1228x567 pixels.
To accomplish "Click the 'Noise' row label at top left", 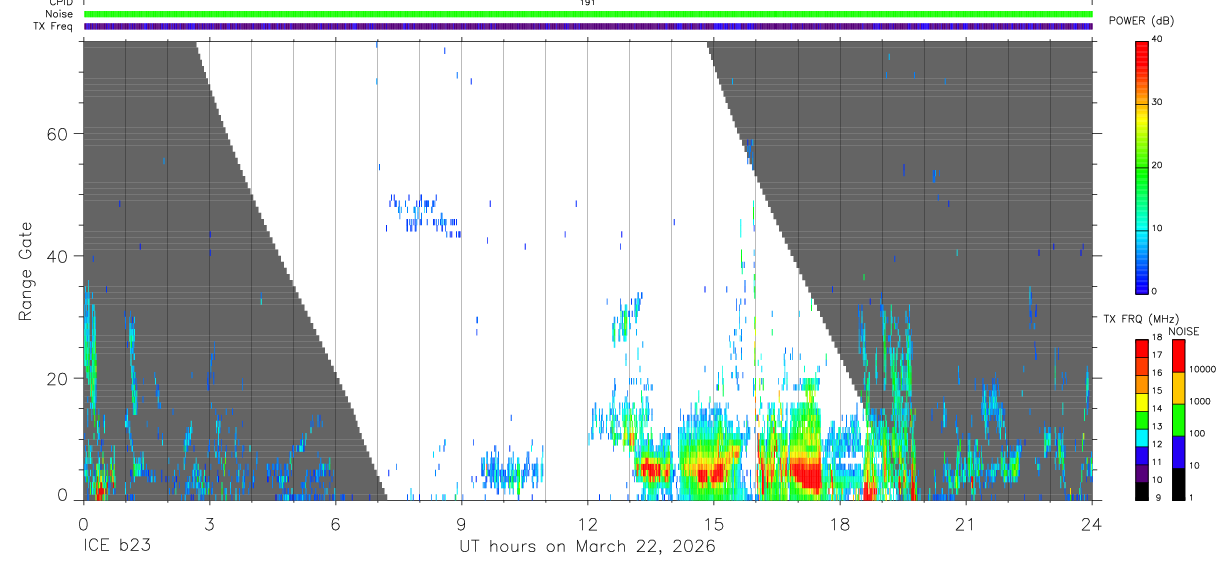I will 59,14.
